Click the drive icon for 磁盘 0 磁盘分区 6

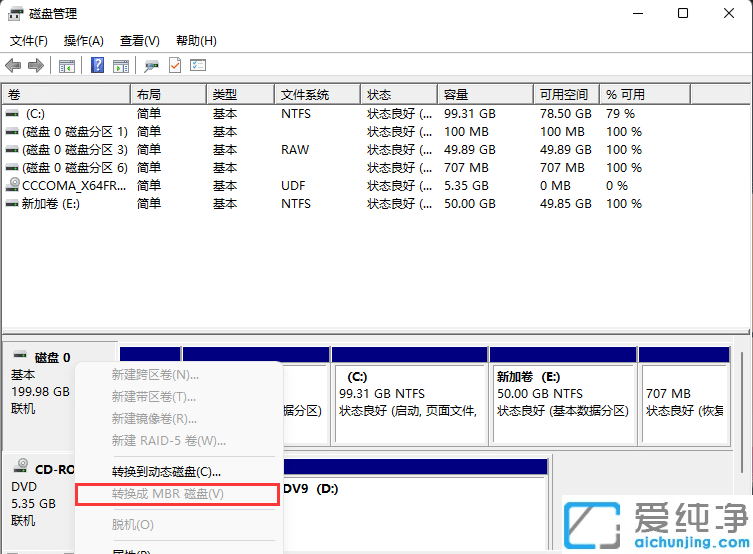(x=12, y=168)
